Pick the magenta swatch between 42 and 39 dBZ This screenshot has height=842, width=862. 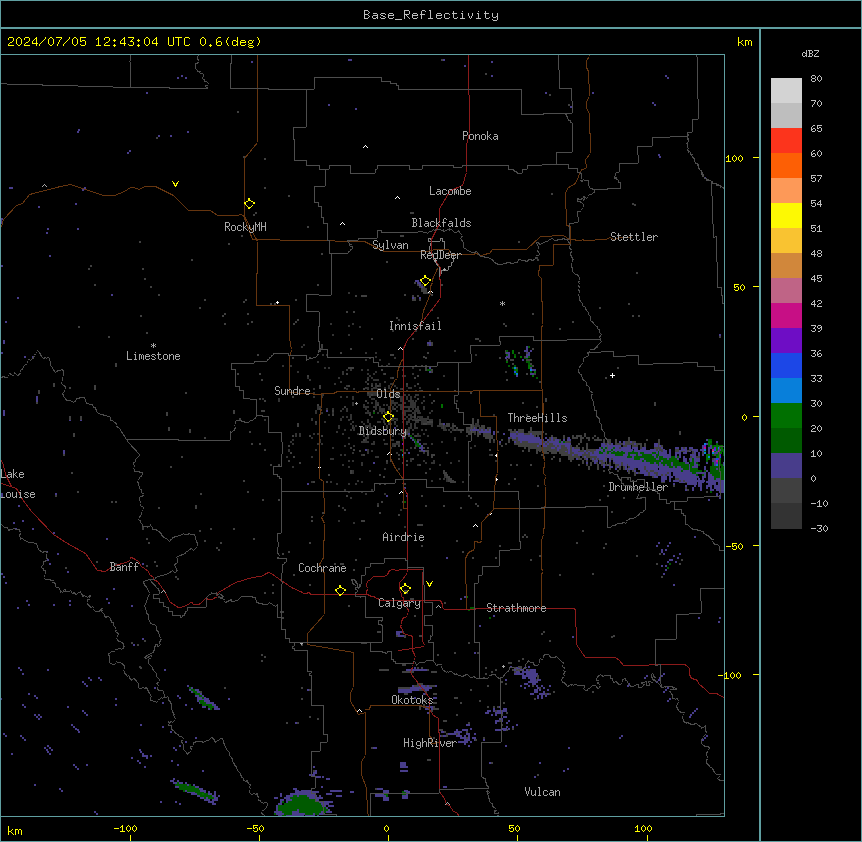tap(786, 315)
